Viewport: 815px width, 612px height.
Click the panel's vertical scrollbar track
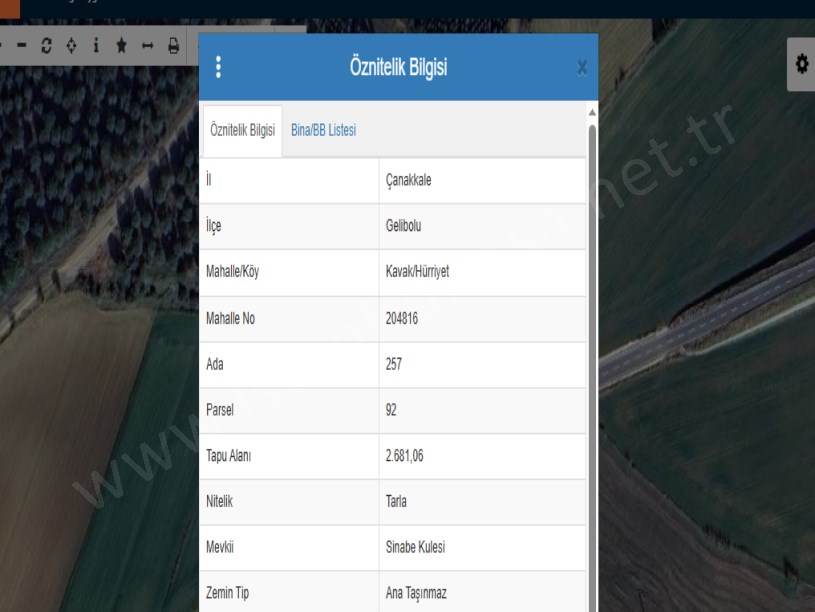pyautogui.click(x=592, y=350)
